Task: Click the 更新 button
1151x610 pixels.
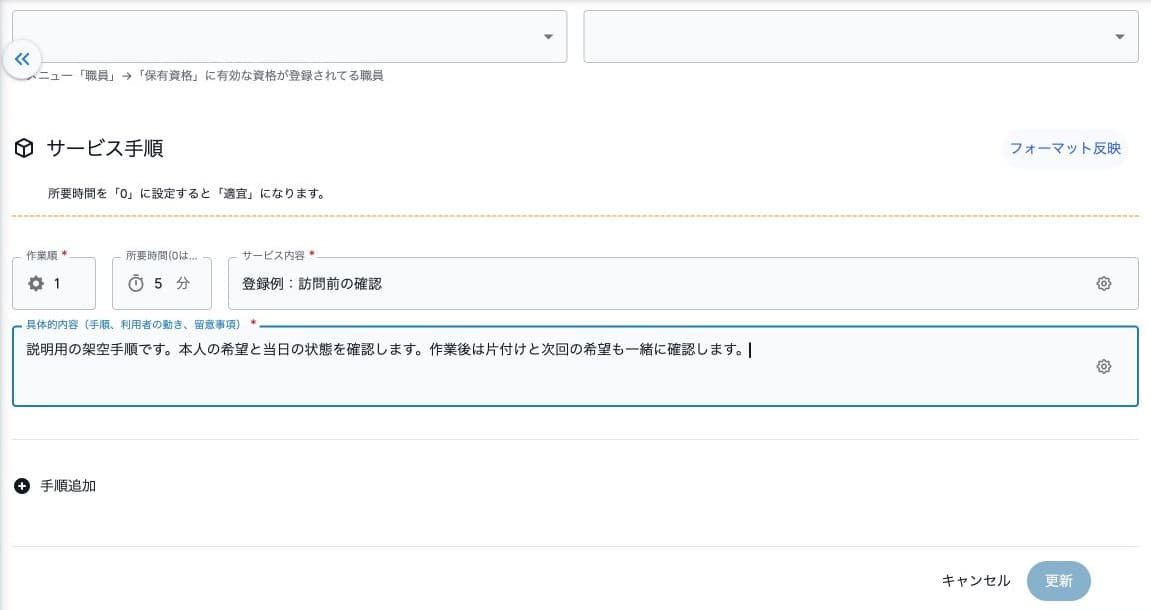Action: [x=1059, y=581]
